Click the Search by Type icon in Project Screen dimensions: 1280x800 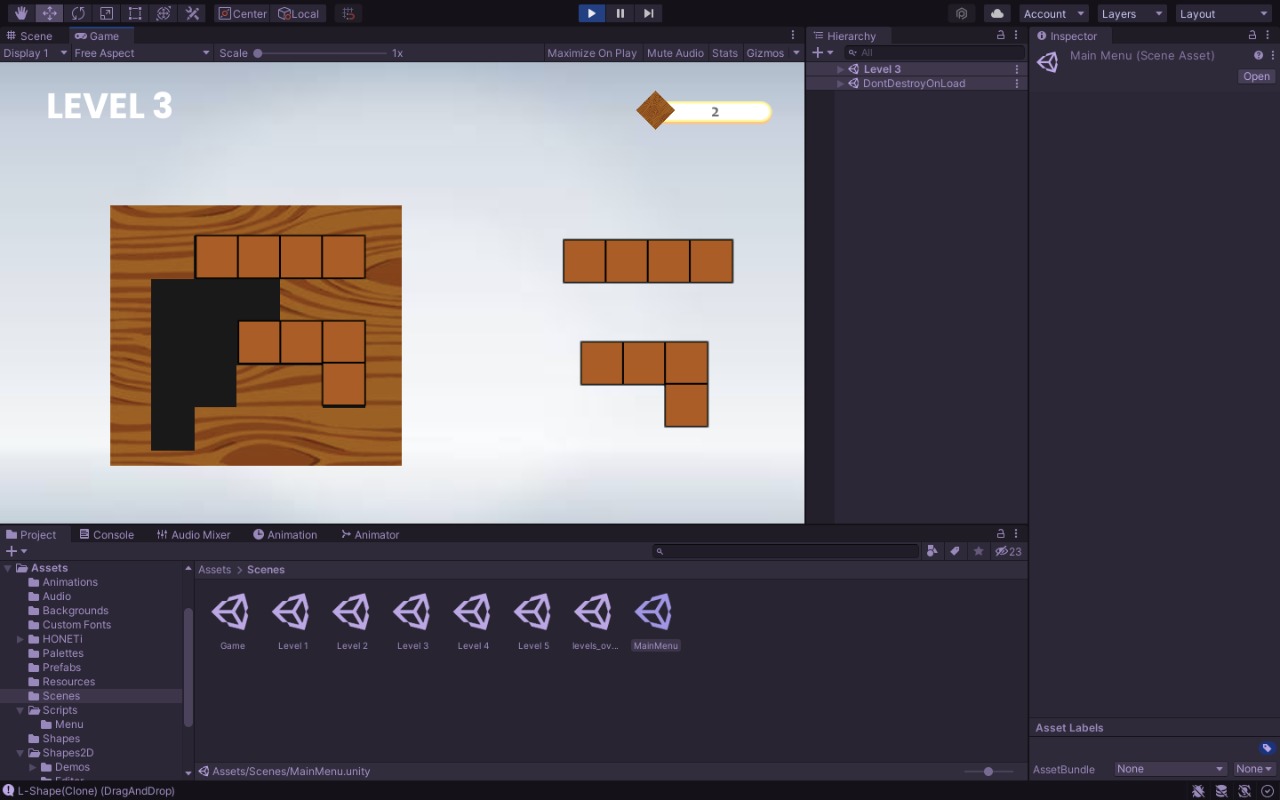(x=932, y=551)
